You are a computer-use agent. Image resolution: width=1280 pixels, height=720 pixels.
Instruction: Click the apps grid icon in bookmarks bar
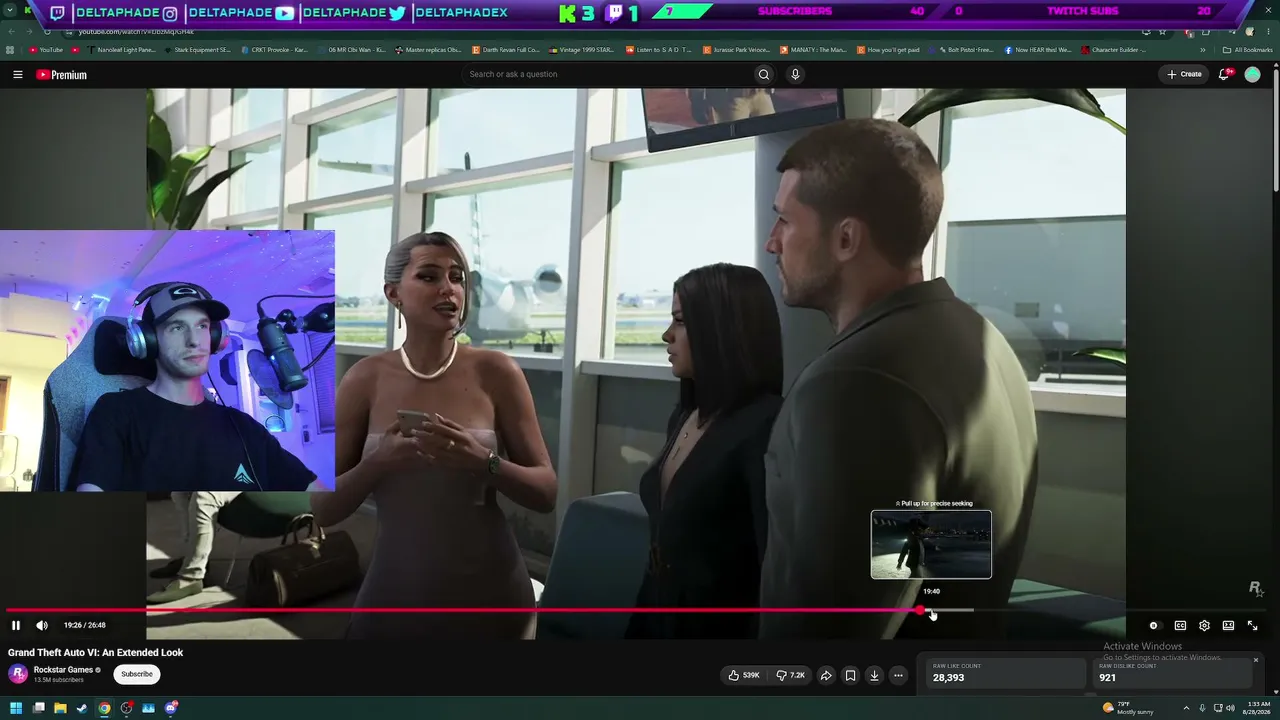point(10,50)
